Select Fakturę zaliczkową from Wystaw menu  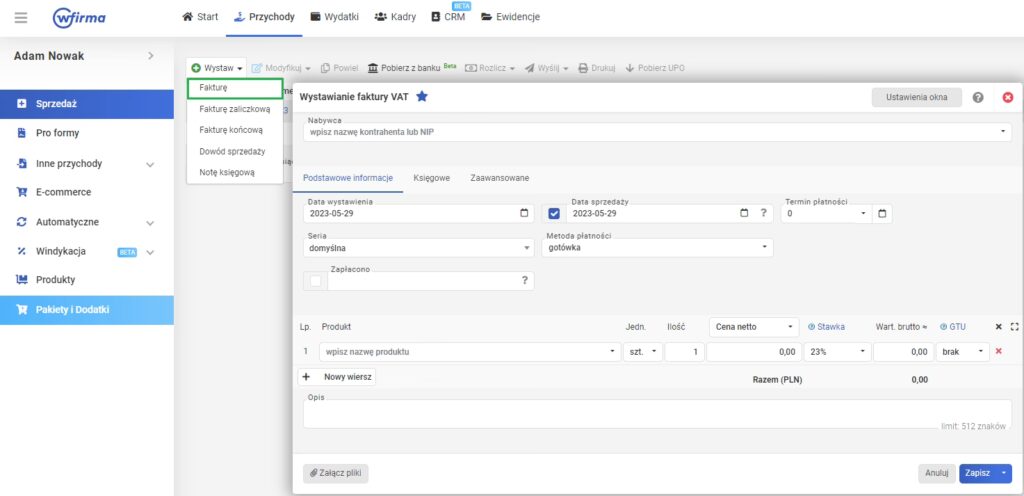pos(234,109)
